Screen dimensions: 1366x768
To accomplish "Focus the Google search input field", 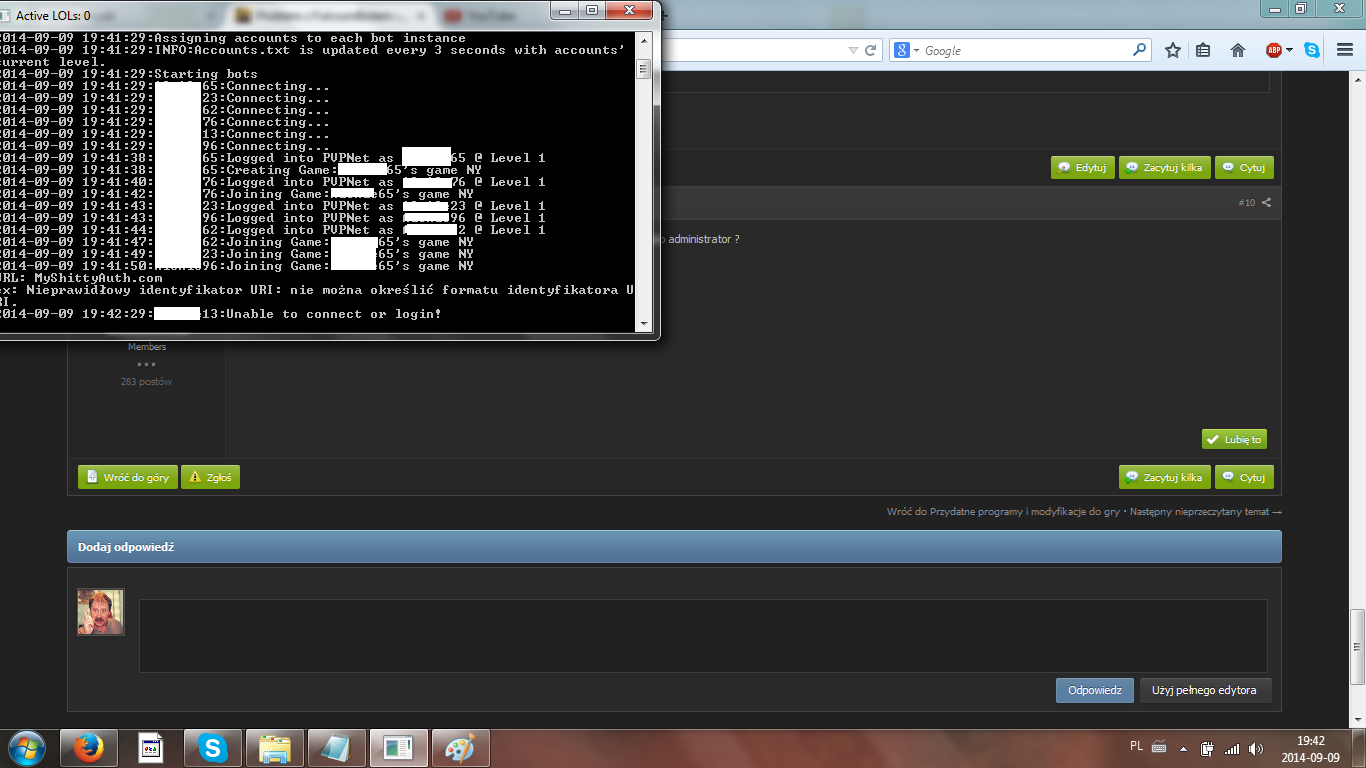I will [x=1026, y=50].
